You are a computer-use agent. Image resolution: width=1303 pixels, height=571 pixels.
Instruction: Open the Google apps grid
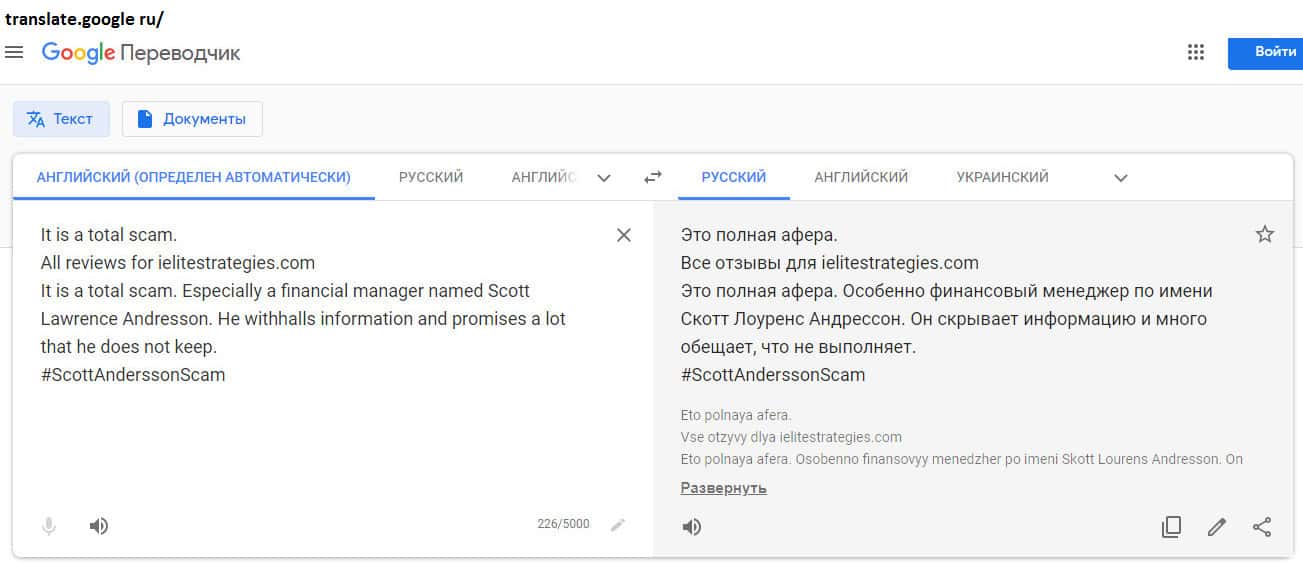pos(1195,52)
